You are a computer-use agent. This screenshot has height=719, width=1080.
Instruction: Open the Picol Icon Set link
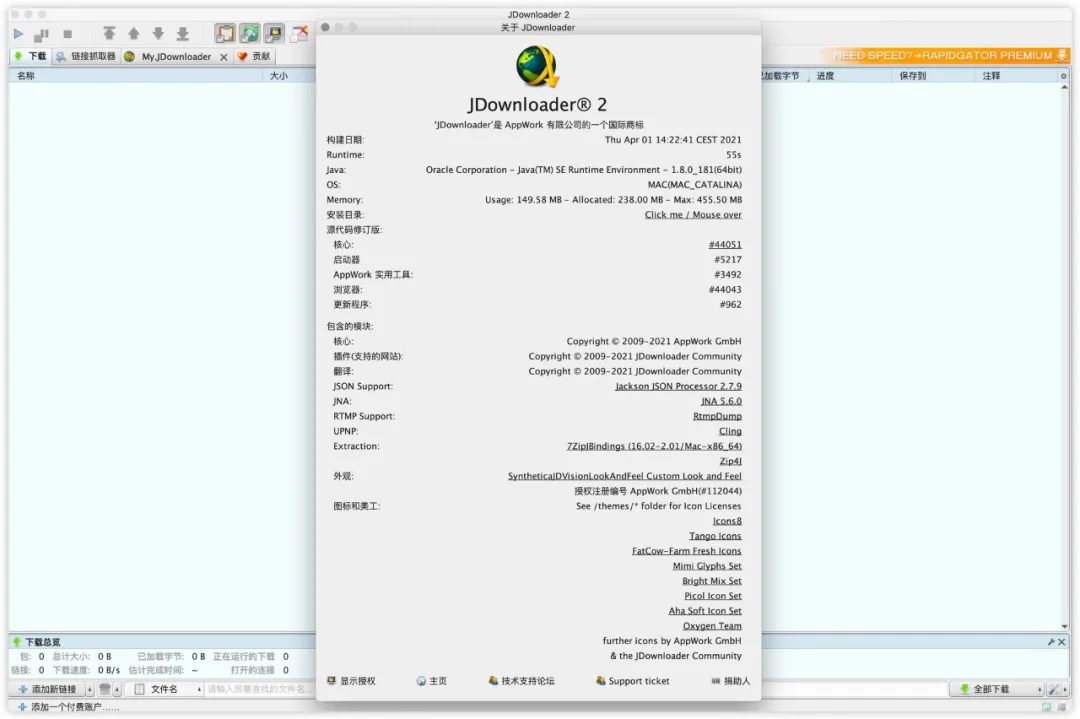[x=713, y=596]
